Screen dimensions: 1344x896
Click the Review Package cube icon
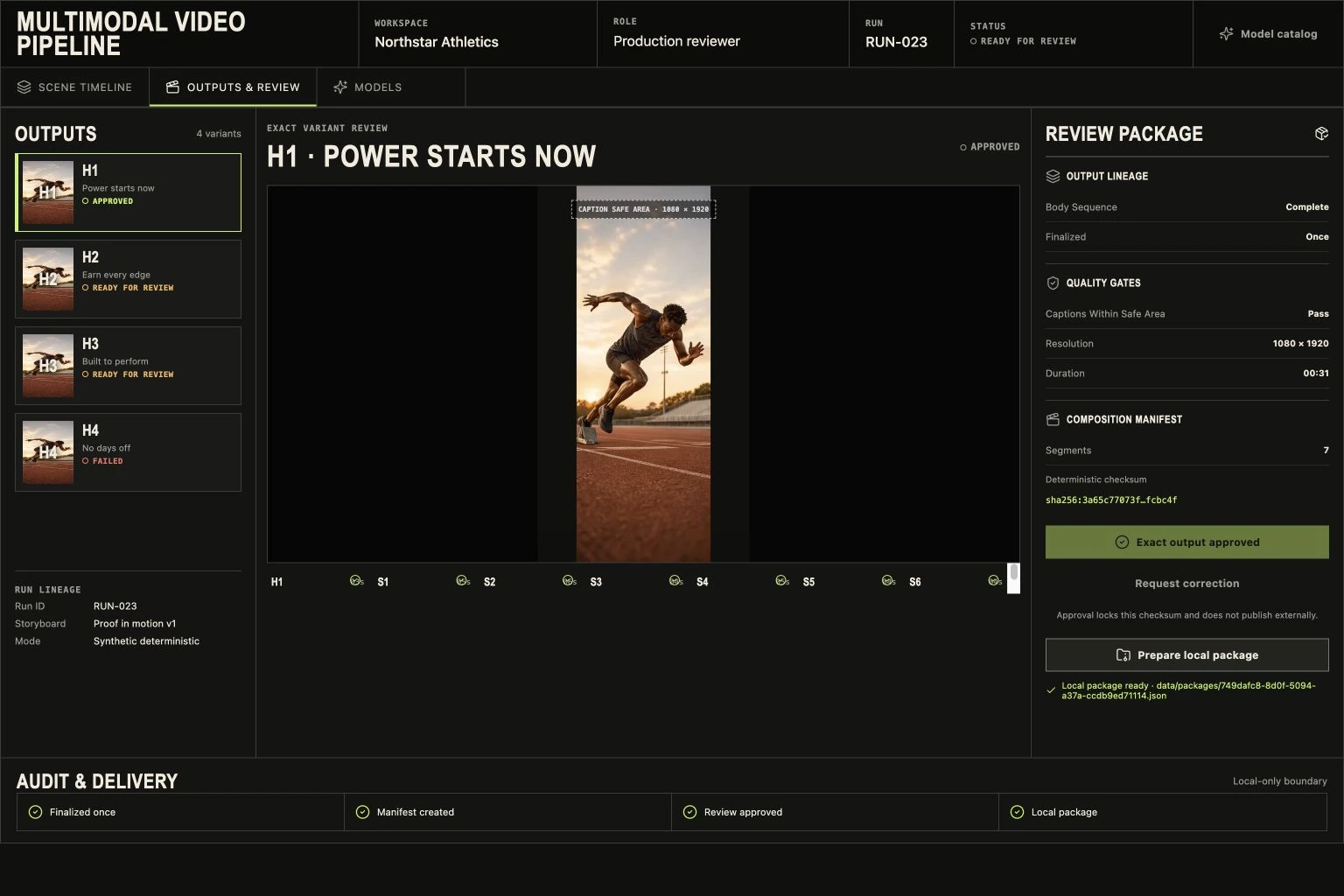pos(1321,134)
